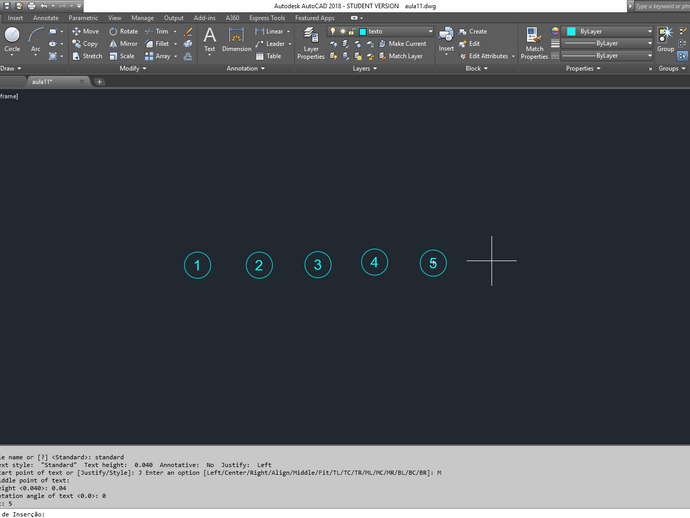Toggle the lock icon on texto layer

[x=352, y=31]
